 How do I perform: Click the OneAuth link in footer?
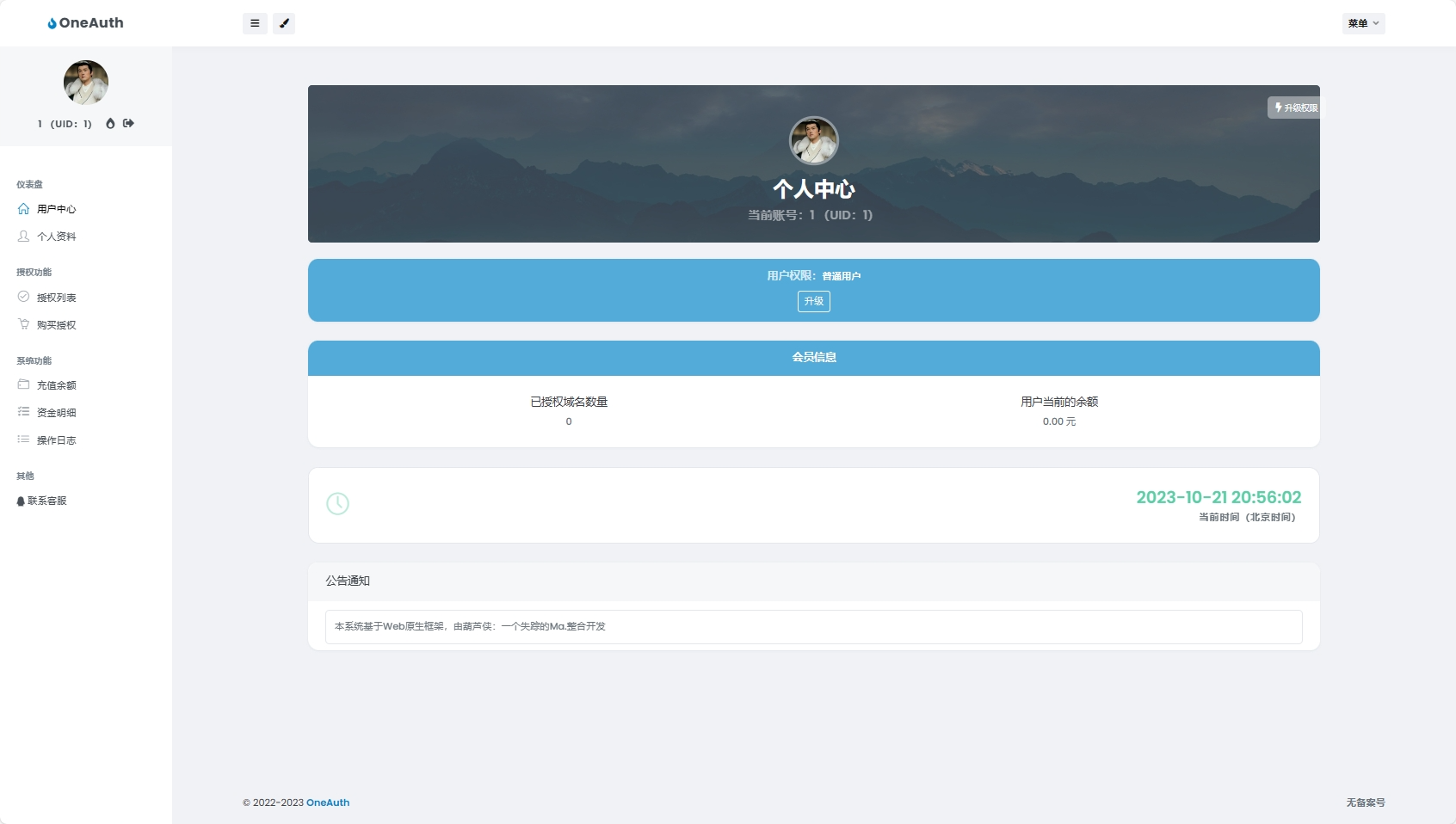328,802
